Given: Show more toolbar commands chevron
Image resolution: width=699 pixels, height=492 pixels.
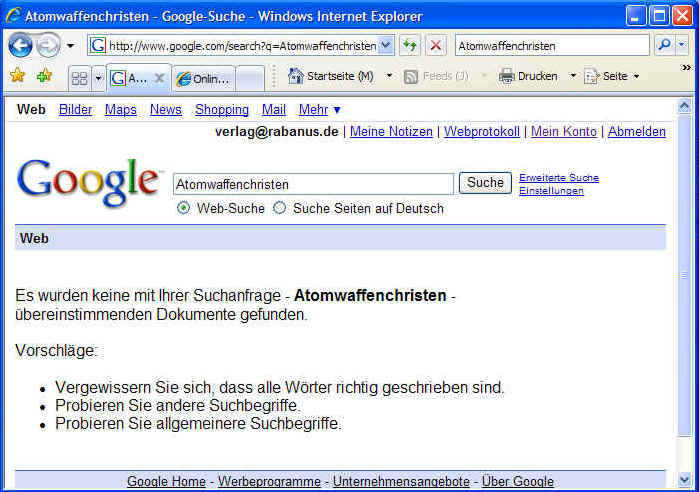Looking at the screenshot, I should click(687, 68).
